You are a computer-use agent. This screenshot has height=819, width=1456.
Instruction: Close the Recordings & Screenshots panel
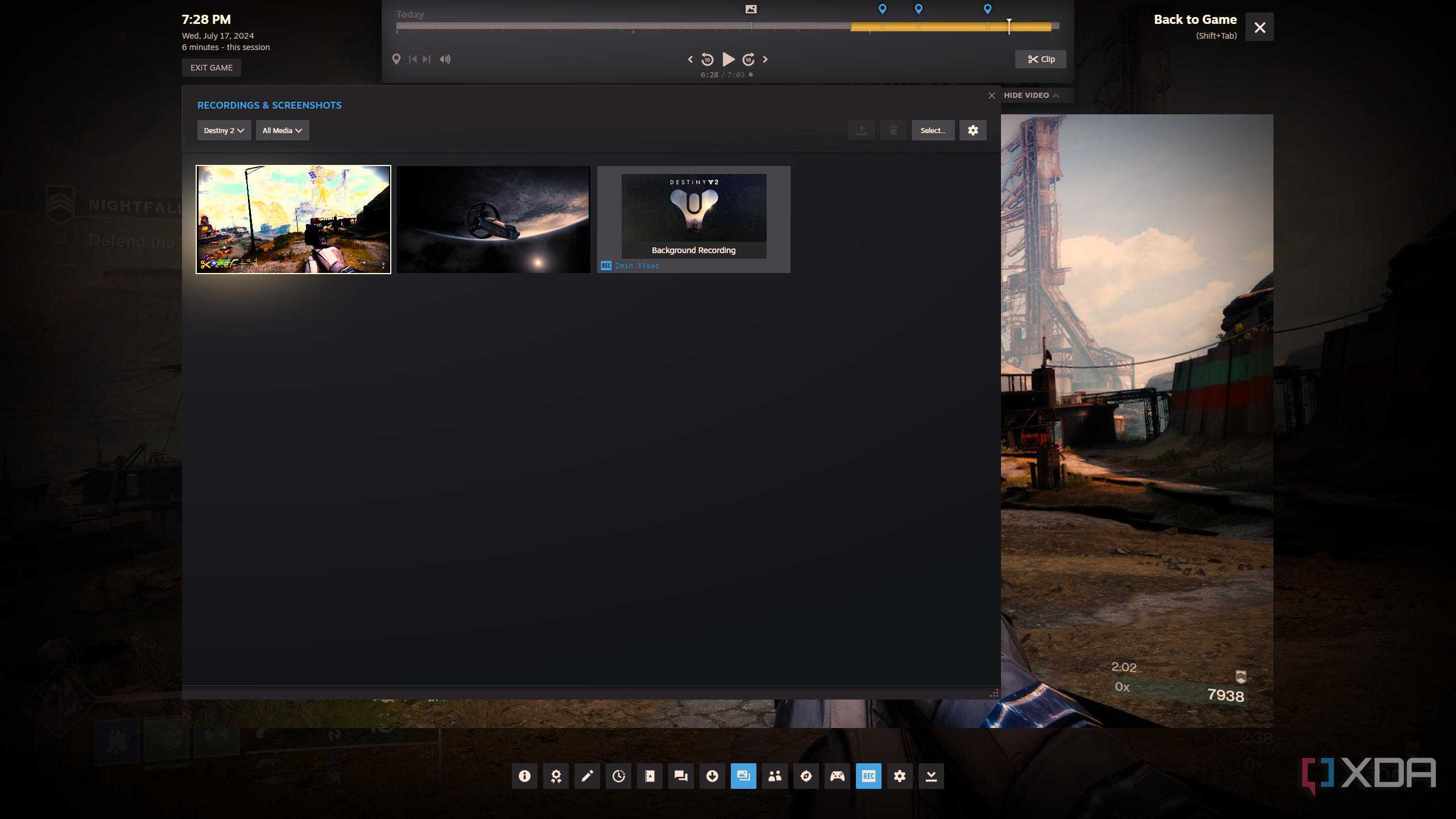992,96
